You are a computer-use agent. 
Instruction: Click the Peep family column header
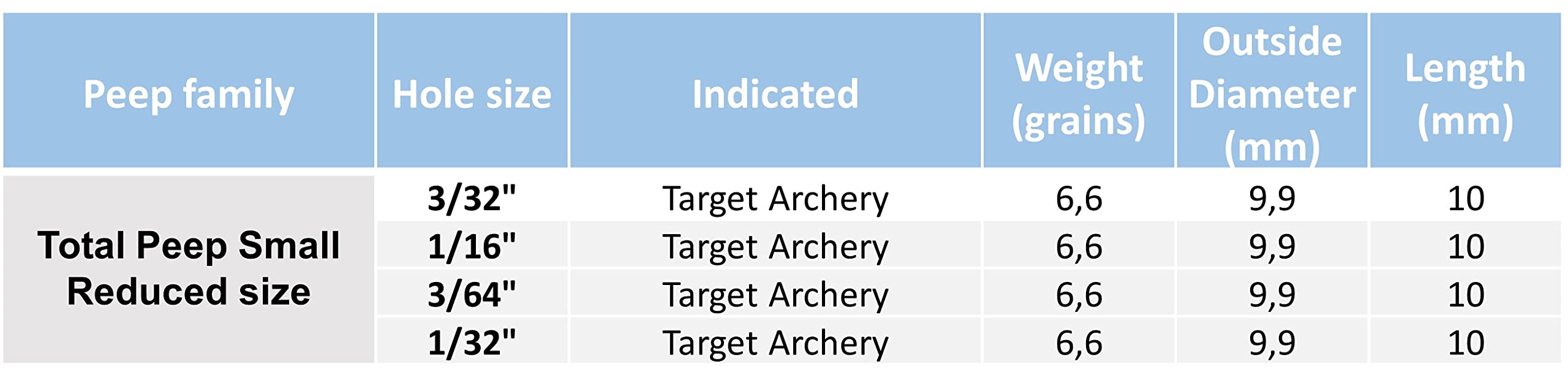tap(189, 90)
